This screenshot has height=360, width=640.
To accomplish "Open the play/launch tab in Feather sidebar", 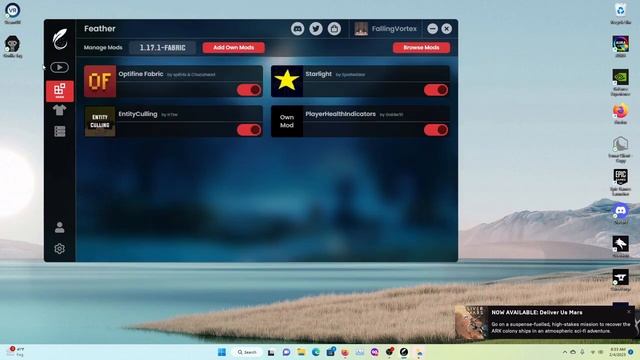I will coord(60,67).
